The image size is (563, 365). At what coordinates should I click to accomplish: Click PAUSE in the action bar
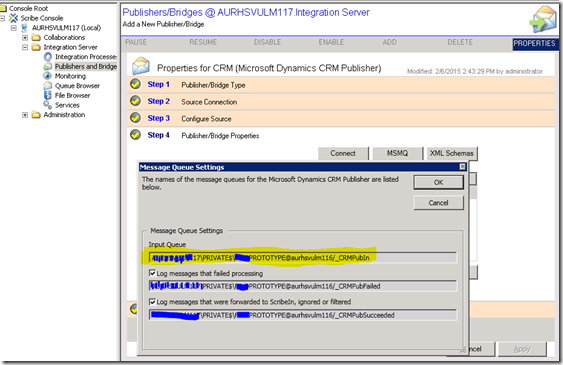136,42
